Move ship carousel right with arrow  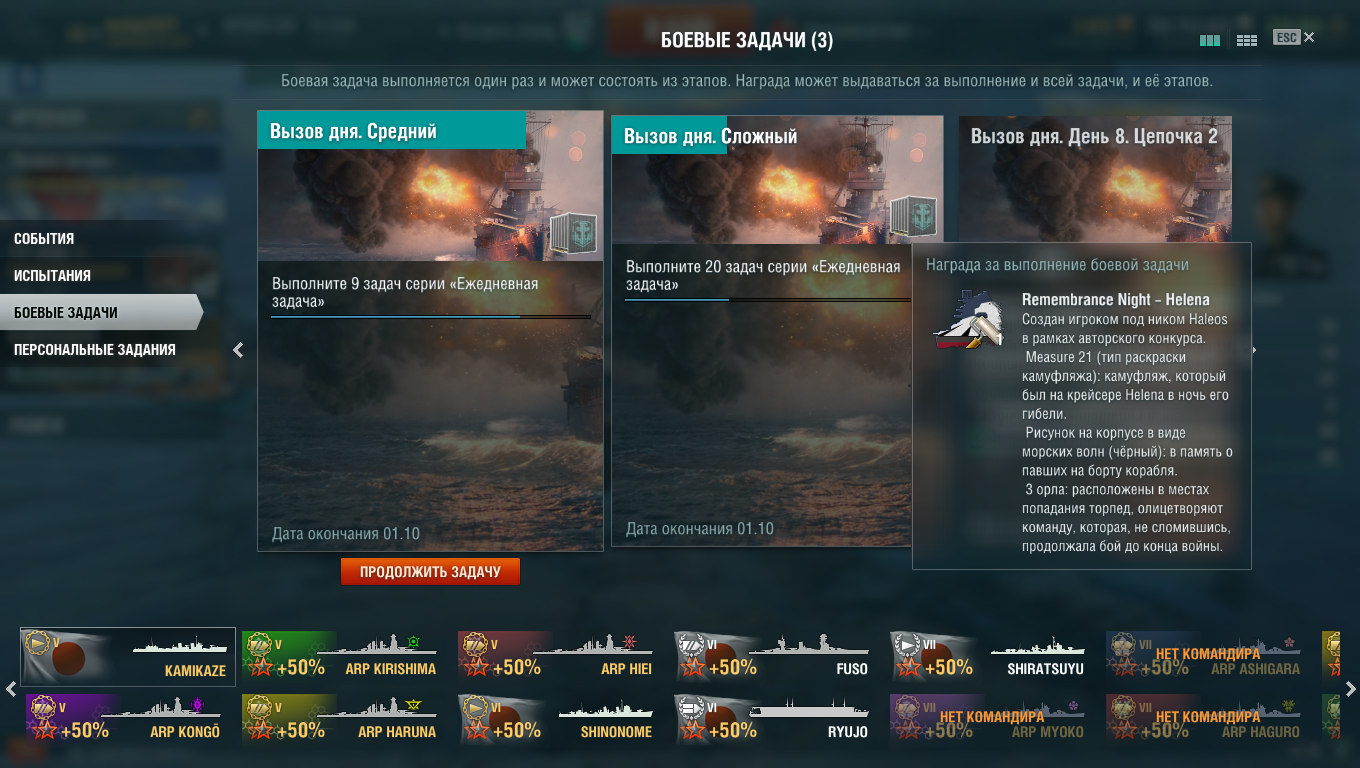(x=1350, y=689)
